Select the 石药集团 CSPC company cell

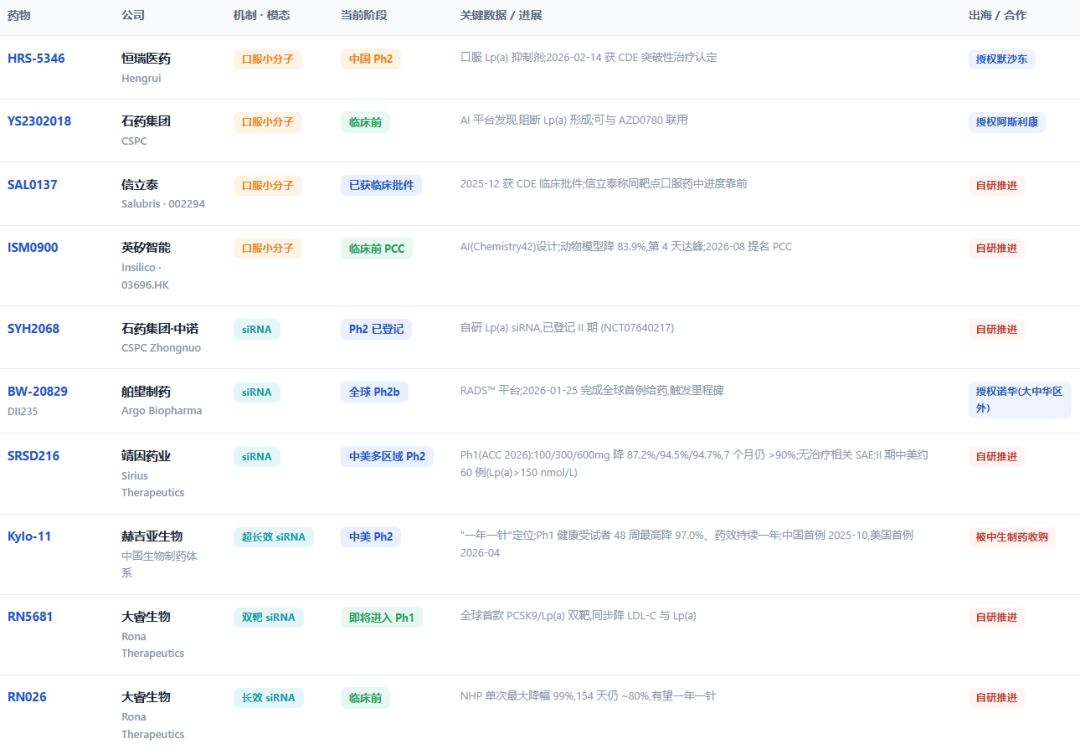click(x=146, y=130)
